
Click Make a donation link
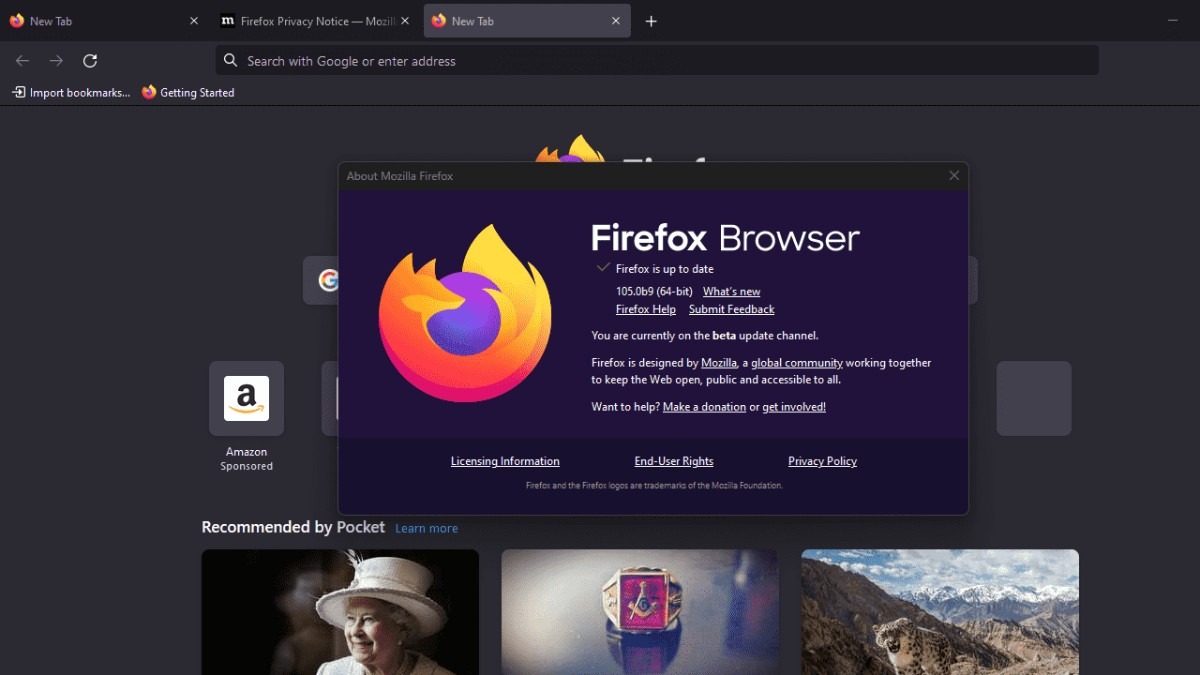click(704, 407)
